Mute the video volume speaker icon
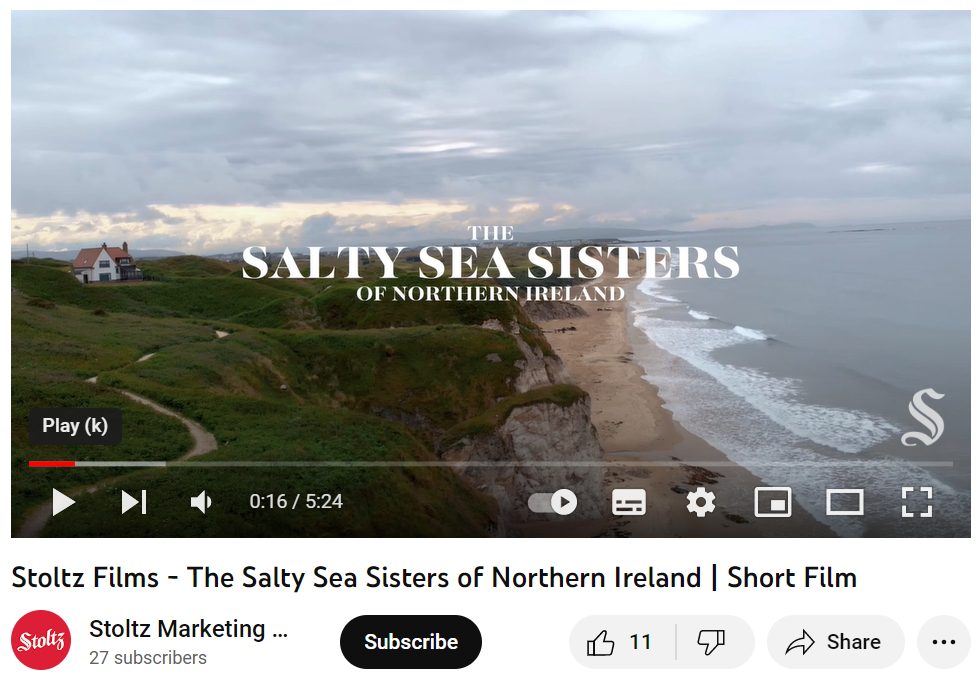980x680 pixels. (201, 502)
